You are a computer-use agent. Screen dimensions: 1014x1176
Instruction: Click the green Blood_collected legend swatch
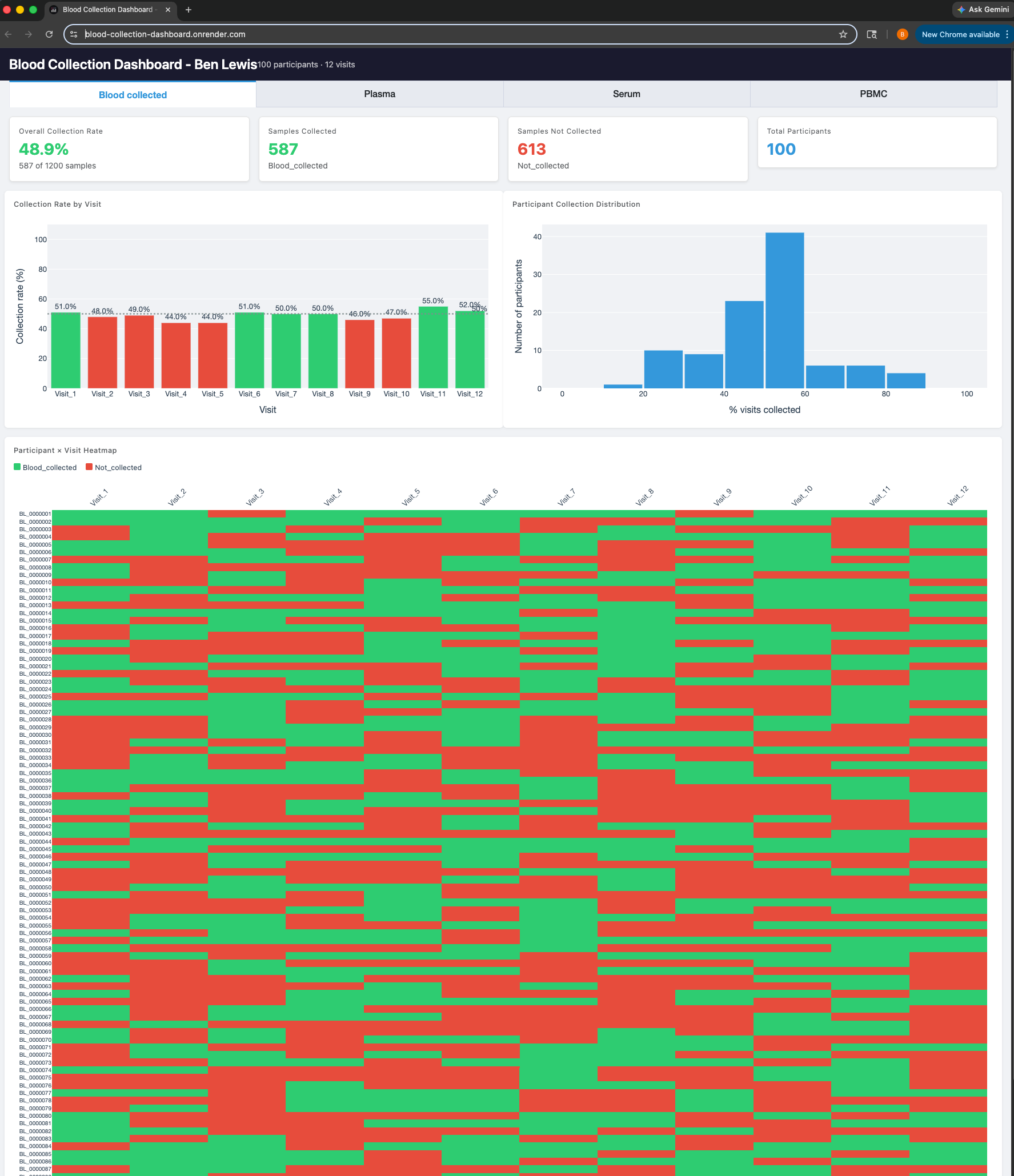pyautogui.click(x=17, y=467)
